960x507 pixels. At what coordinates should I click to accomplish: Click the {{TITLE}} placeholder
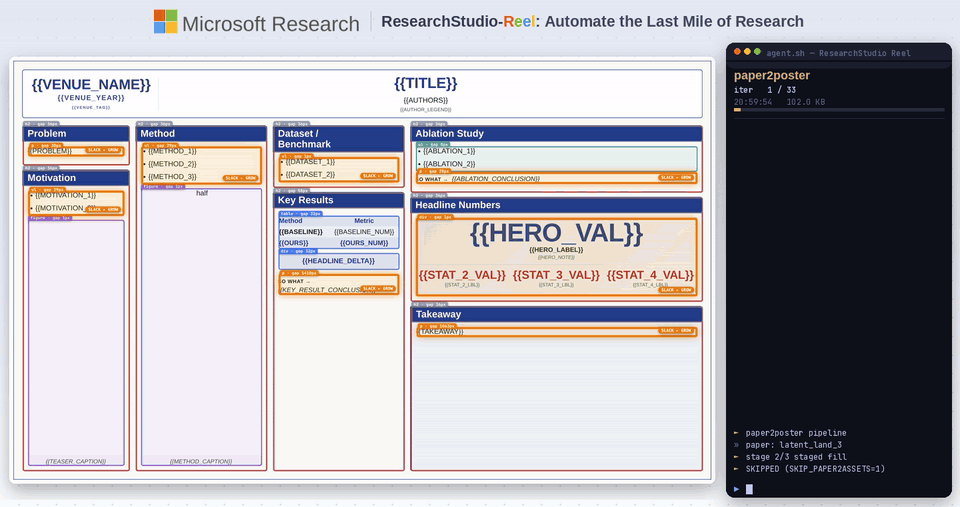[x=426, y=83]
